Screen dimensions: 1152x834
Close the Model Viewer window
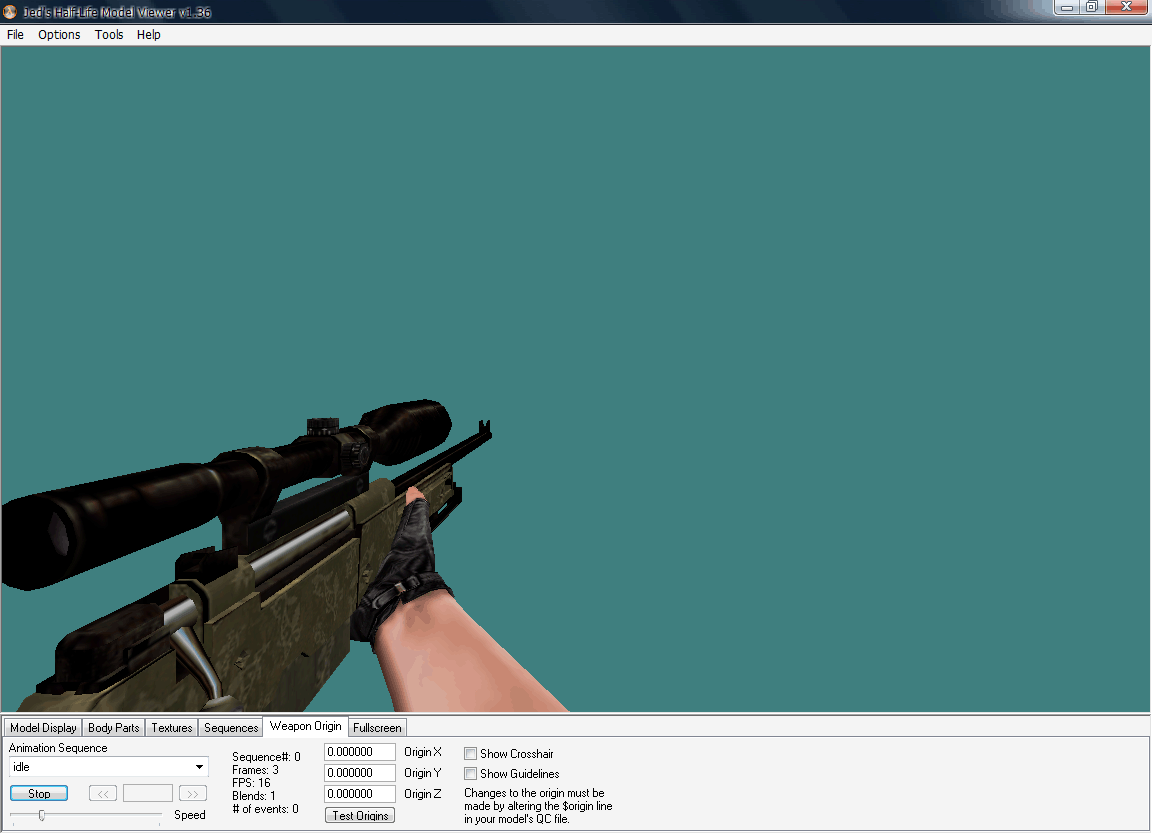click(1126, 7)
